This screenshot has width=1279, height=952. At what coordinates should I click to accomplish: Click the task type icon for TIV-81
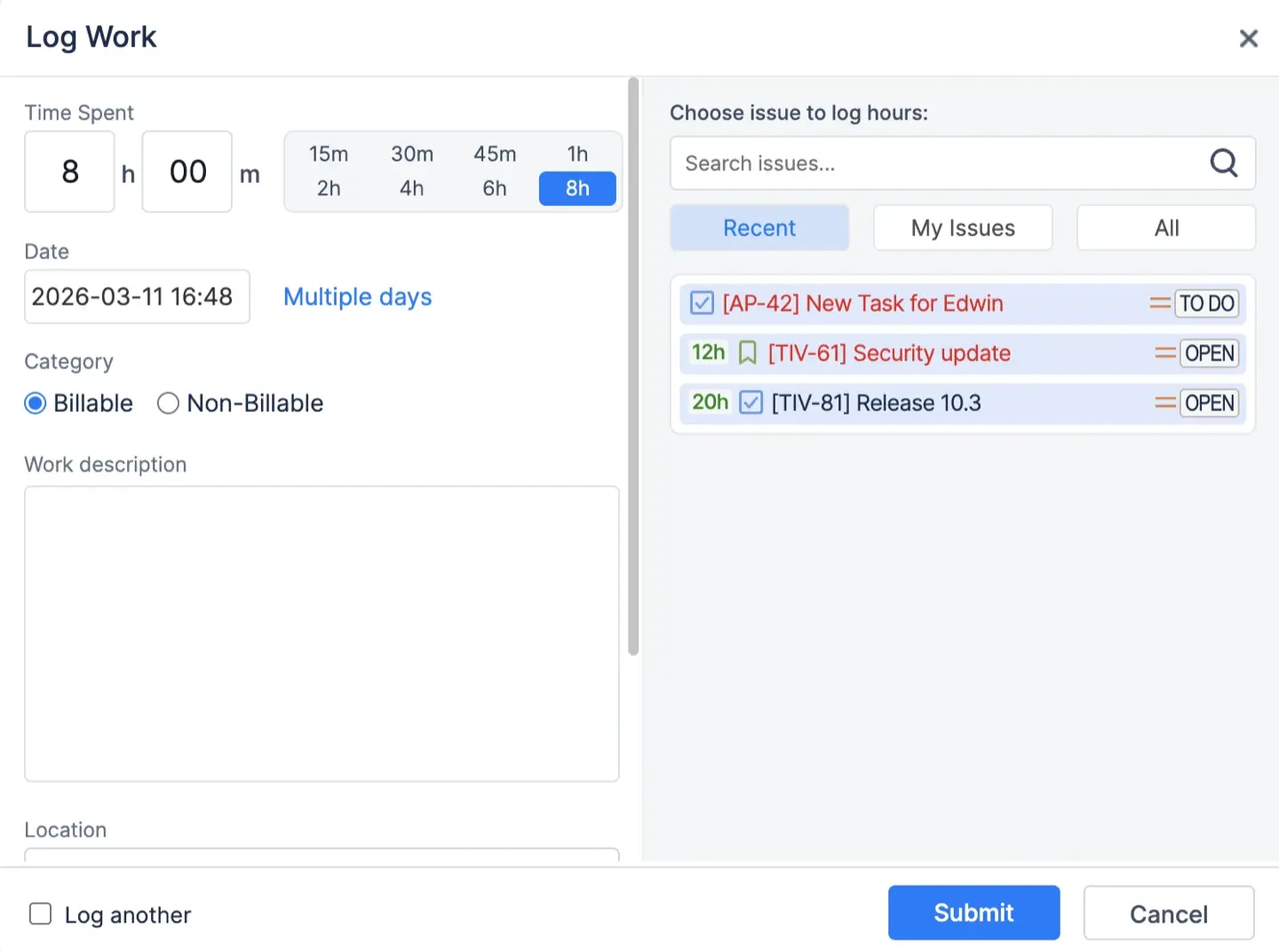pyautogui.click(x=751, y=402)
